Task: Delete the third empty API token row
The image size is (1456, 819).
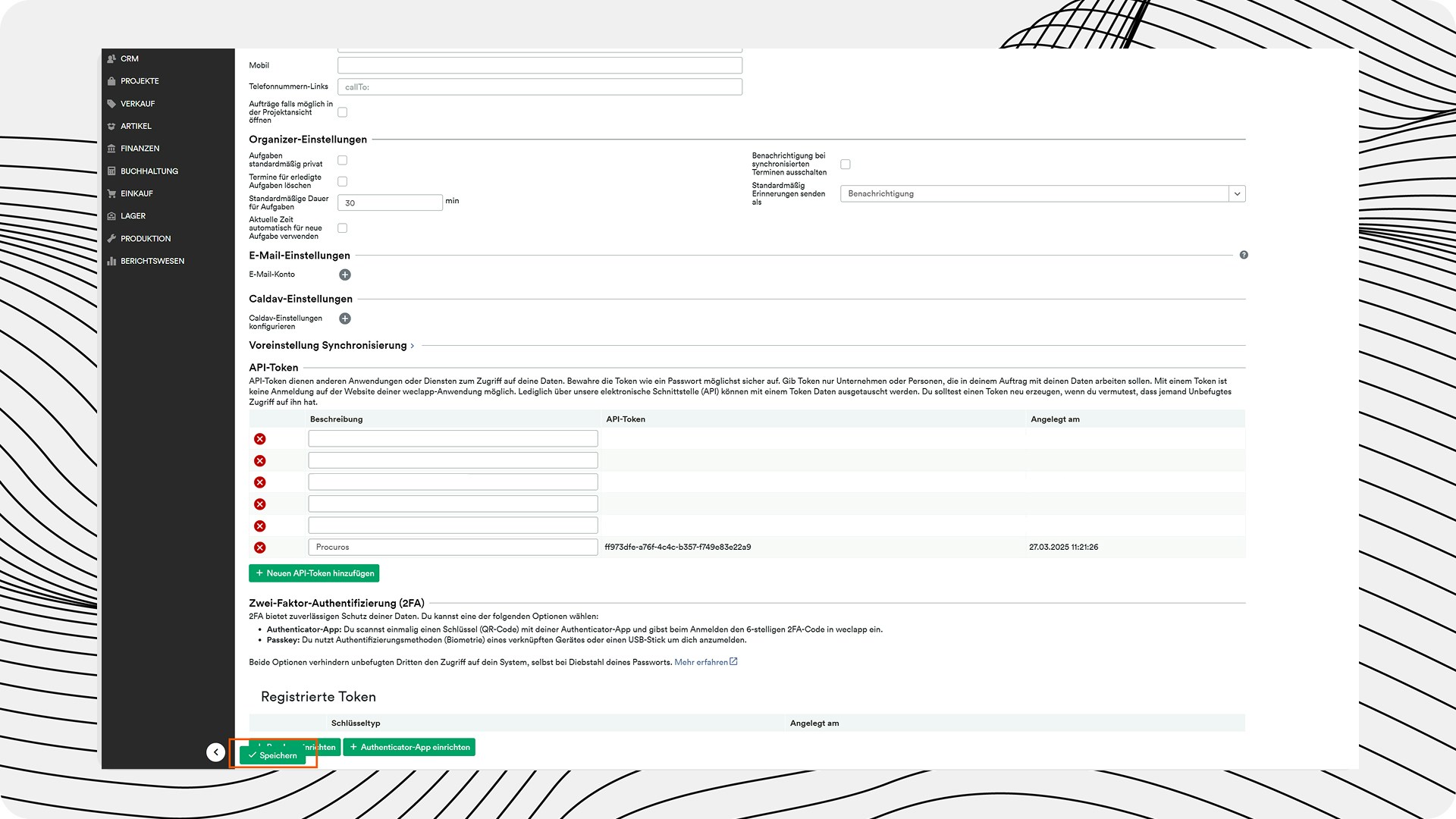Action: 260,482
